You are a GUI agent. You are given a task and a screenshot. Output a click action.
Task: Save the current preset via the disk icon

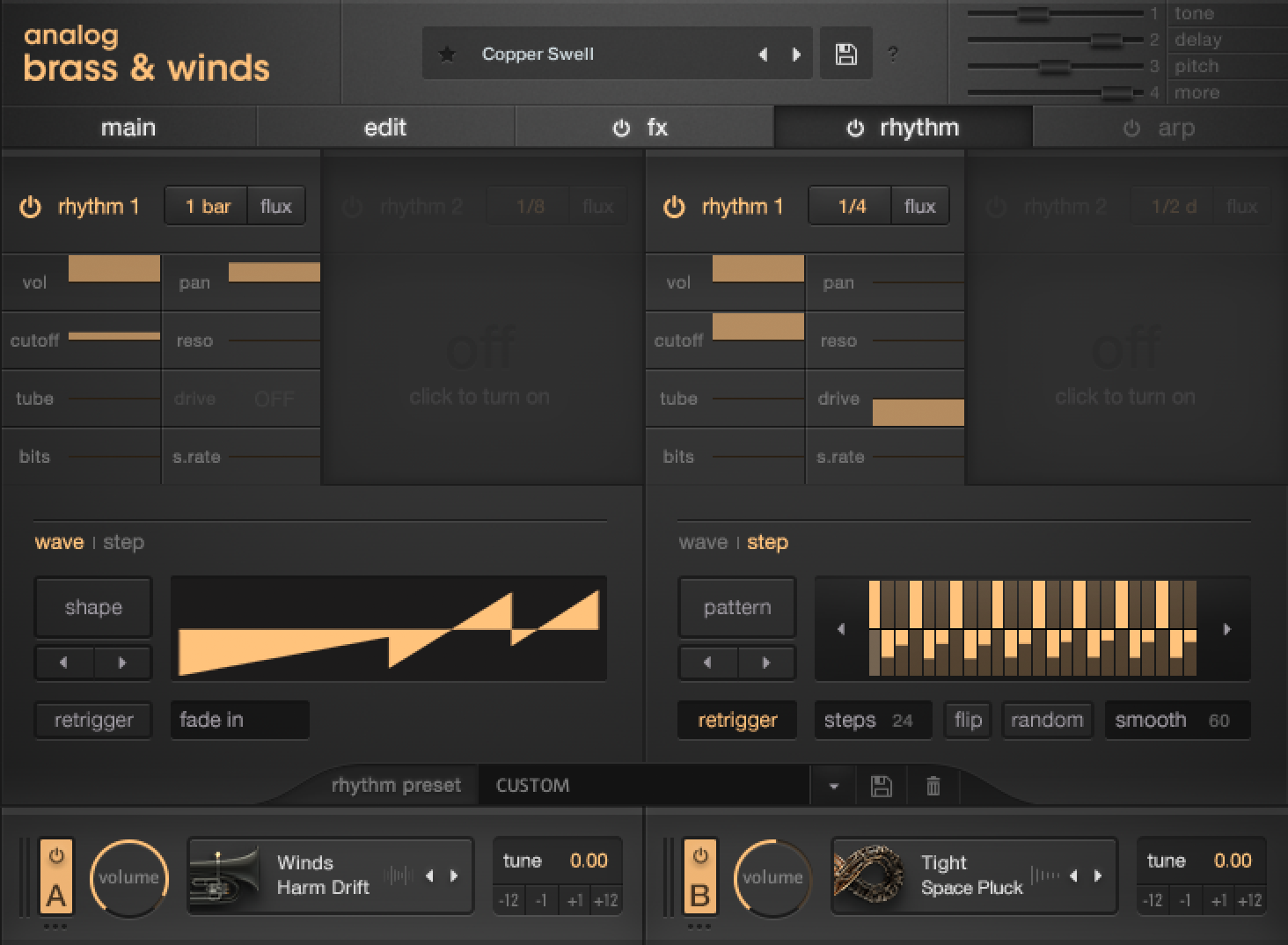845,53
